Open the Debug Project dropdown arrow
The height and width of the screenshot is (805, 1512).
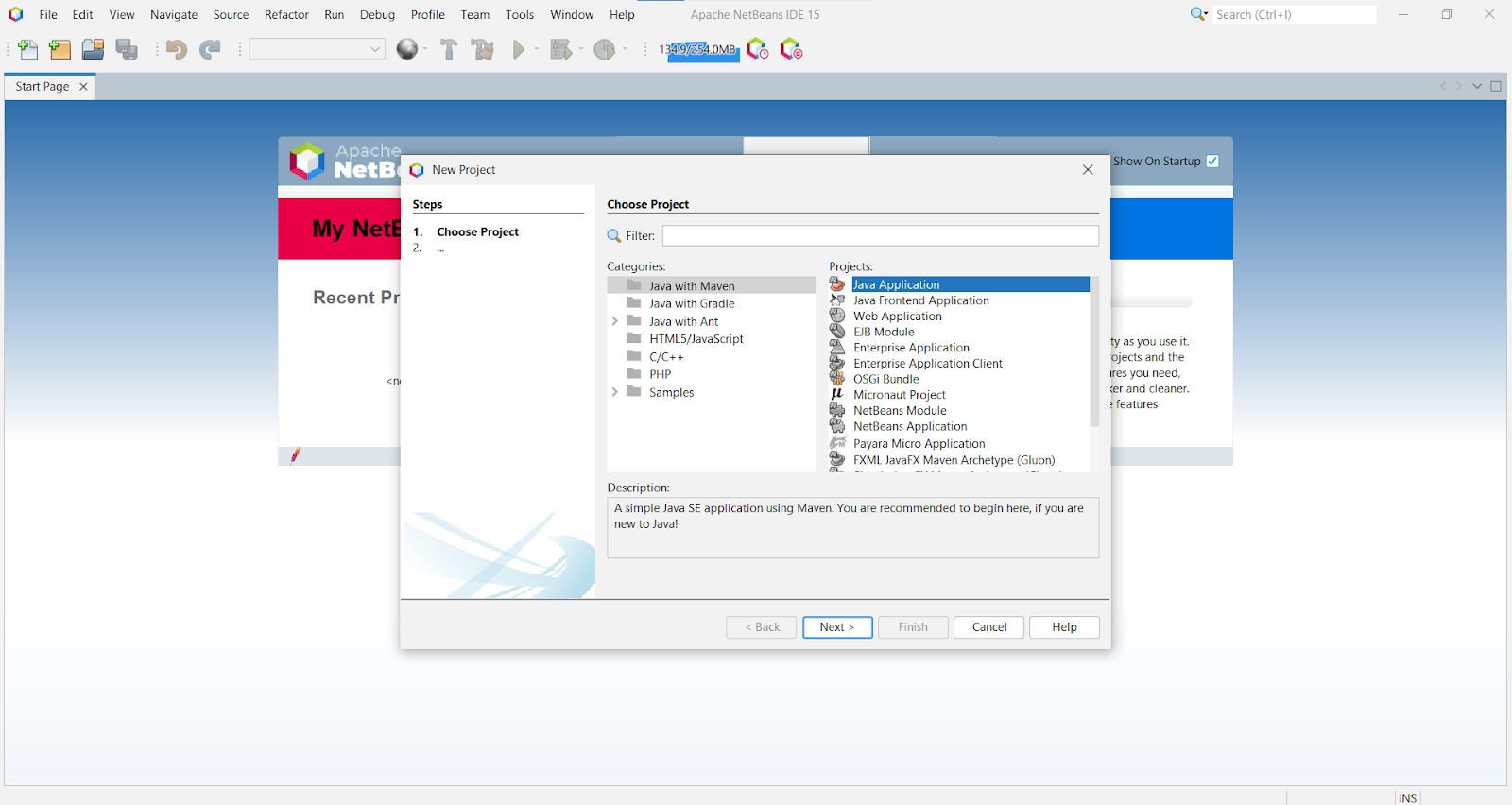pos(581,49)
